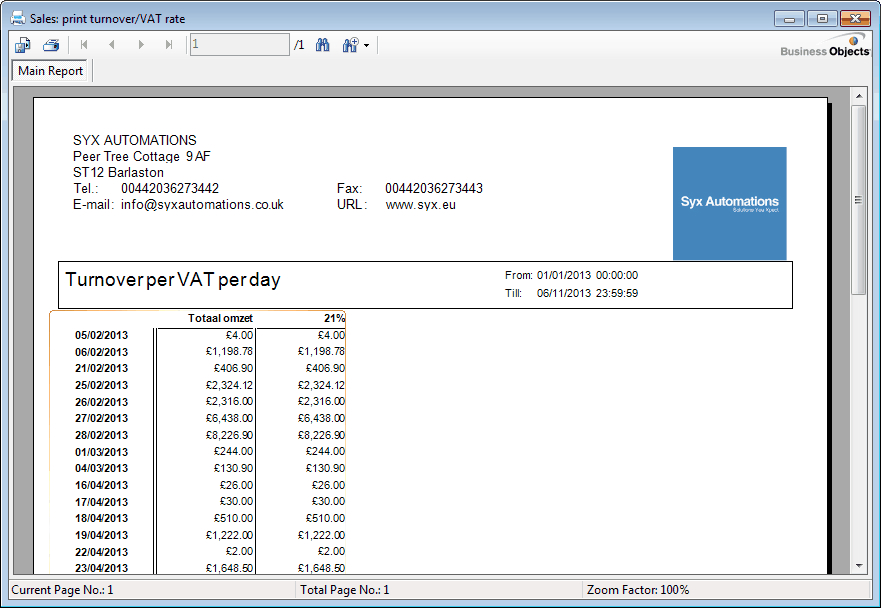Click the Export report icon
Image resolution: width=881 pixels, height=608 pixels.
click(x=23, y=45)
